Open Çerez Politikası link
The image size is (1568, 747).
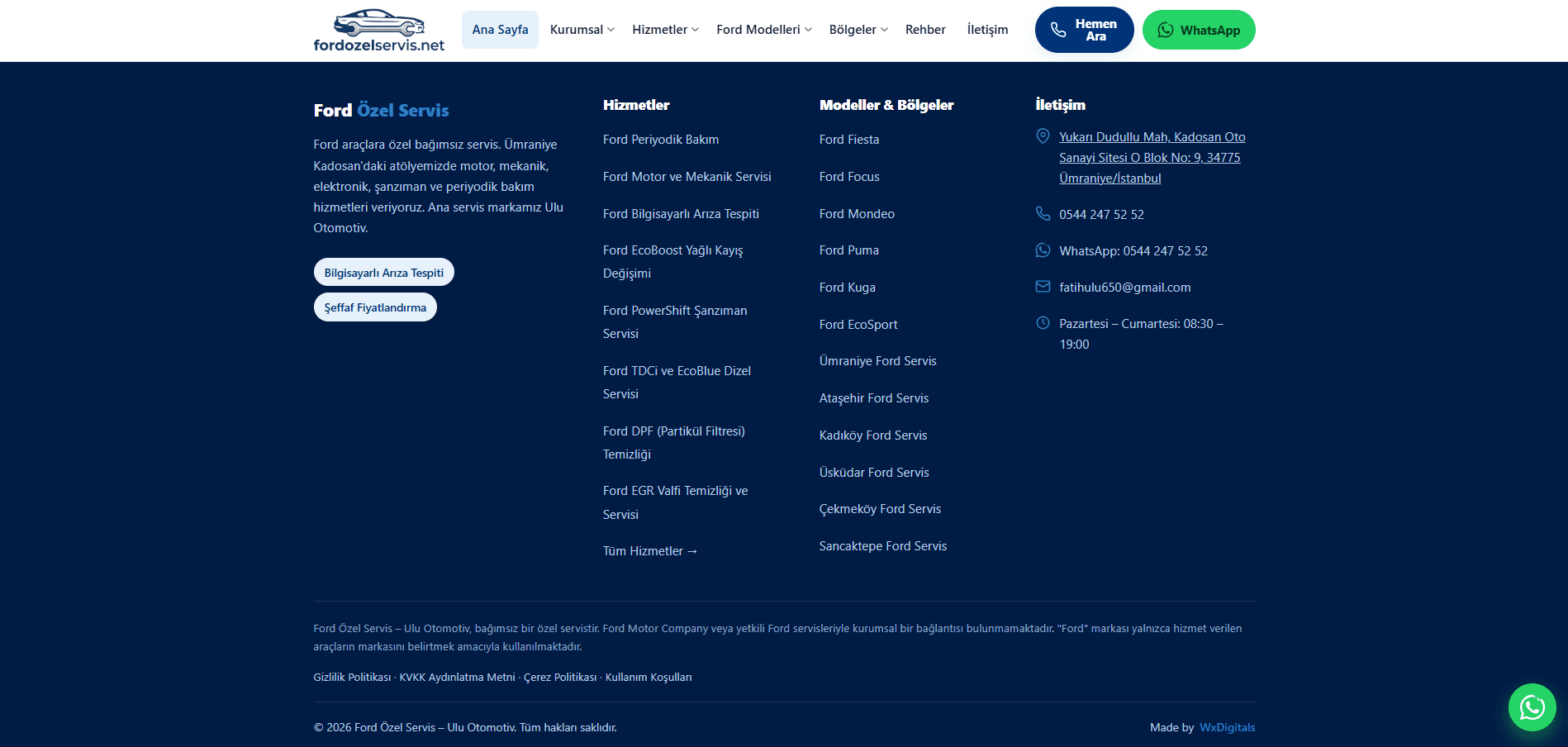click(560, 678)
